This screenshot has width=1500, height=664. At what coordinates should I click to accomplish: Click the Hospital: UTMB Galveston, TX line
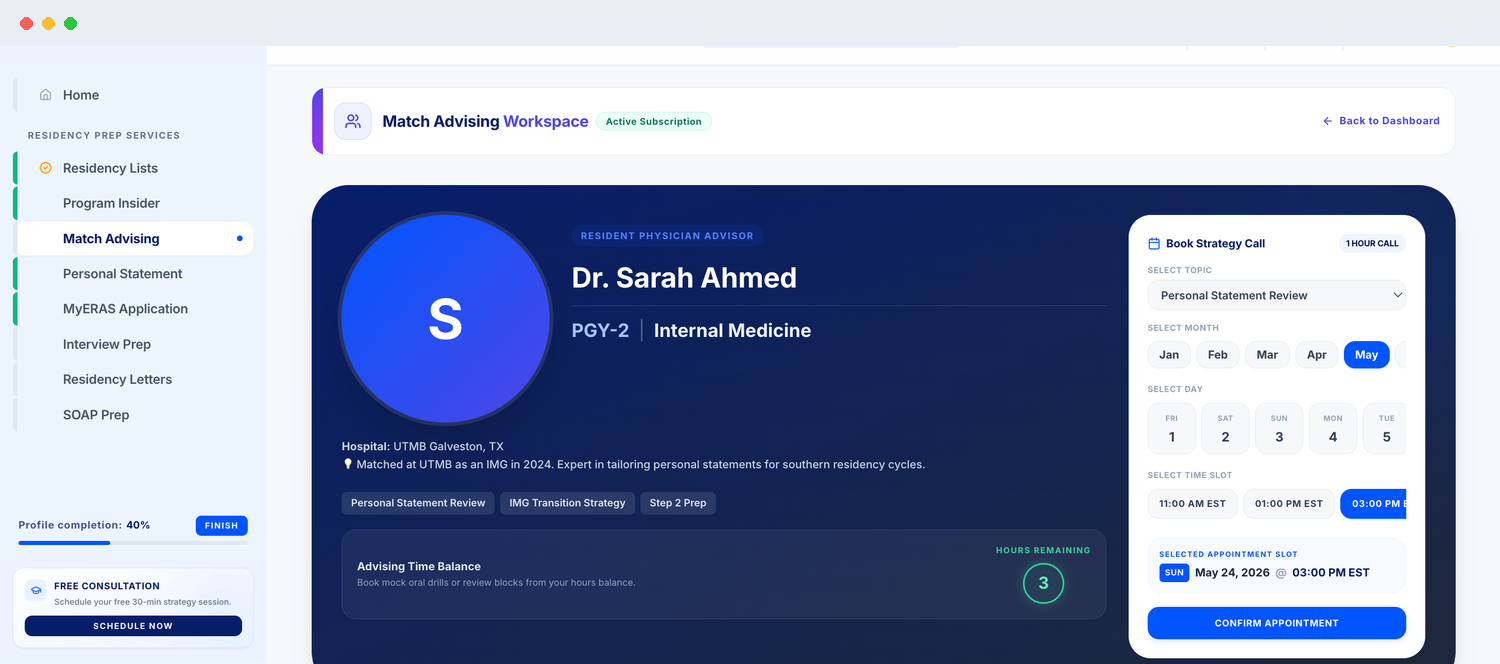point(422,446)
